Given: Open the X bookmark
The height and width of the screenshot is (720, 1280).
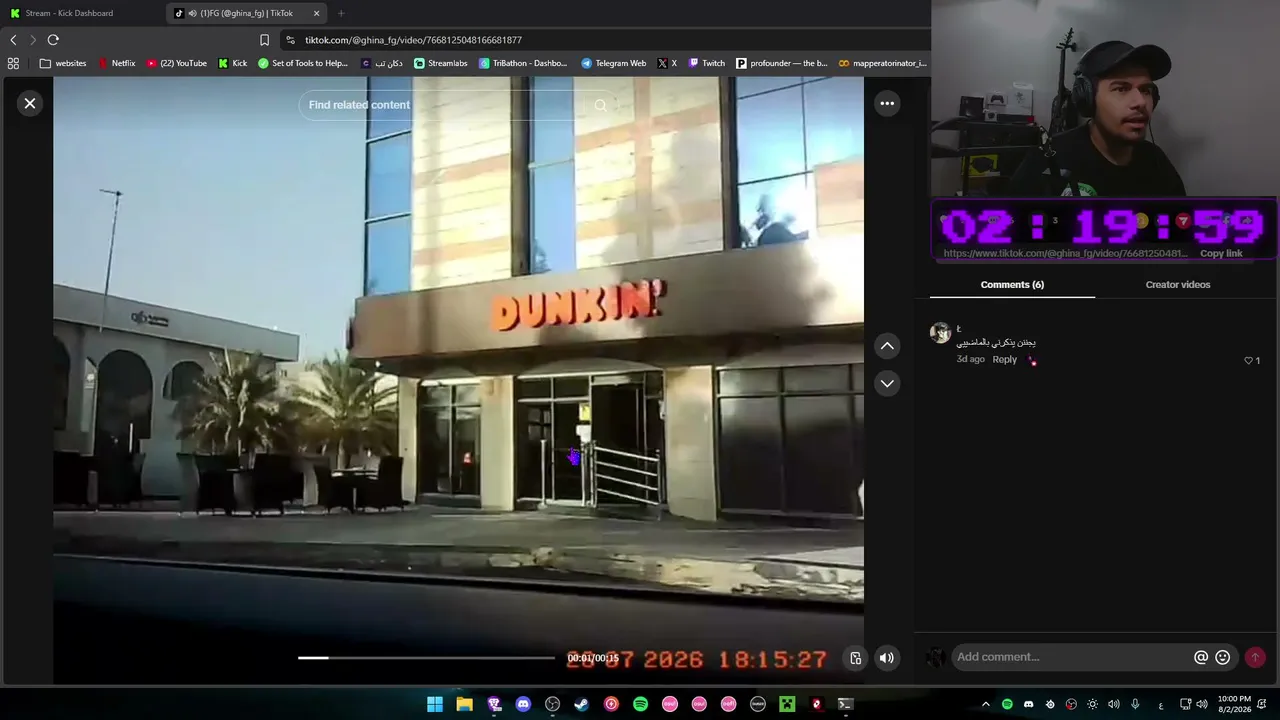Looking at the screenshot, I should pos(667,63).
